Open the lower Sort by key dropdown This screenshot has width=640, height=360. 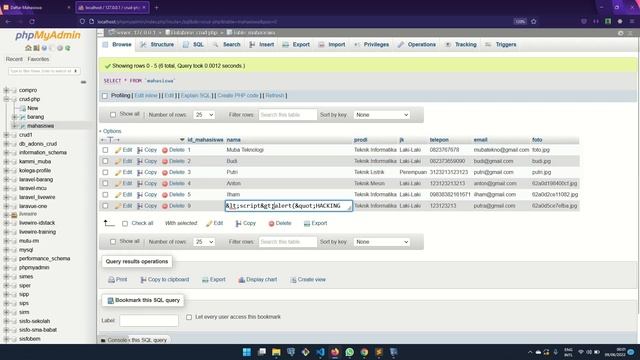click(x=381, y=242)
